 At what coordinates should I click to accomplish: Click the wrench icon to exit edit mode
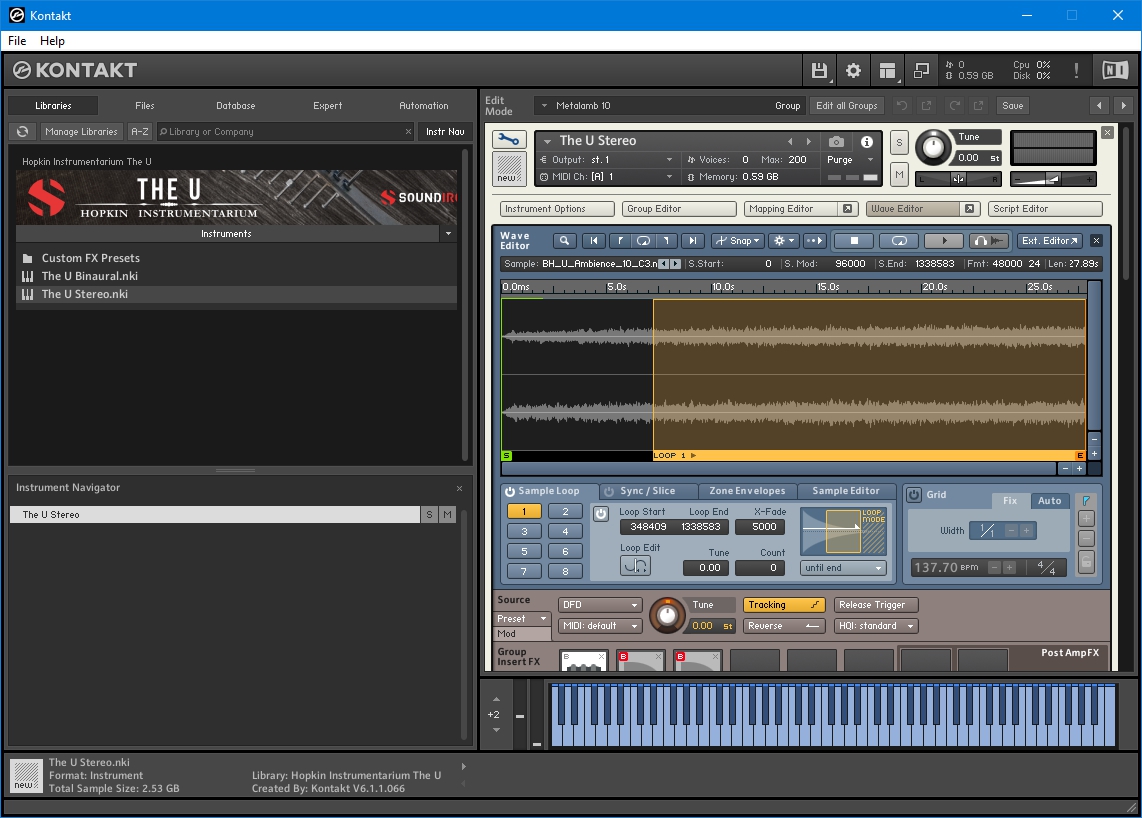509,140
